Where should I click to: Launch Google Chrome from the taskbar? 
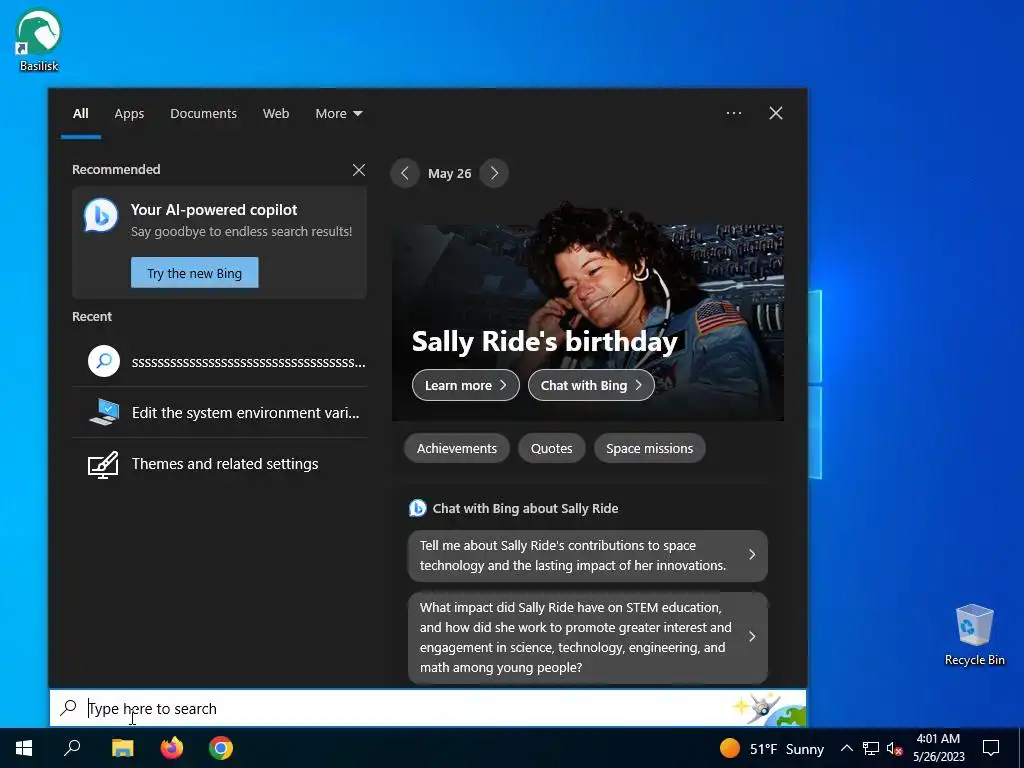tap(221, 748)
